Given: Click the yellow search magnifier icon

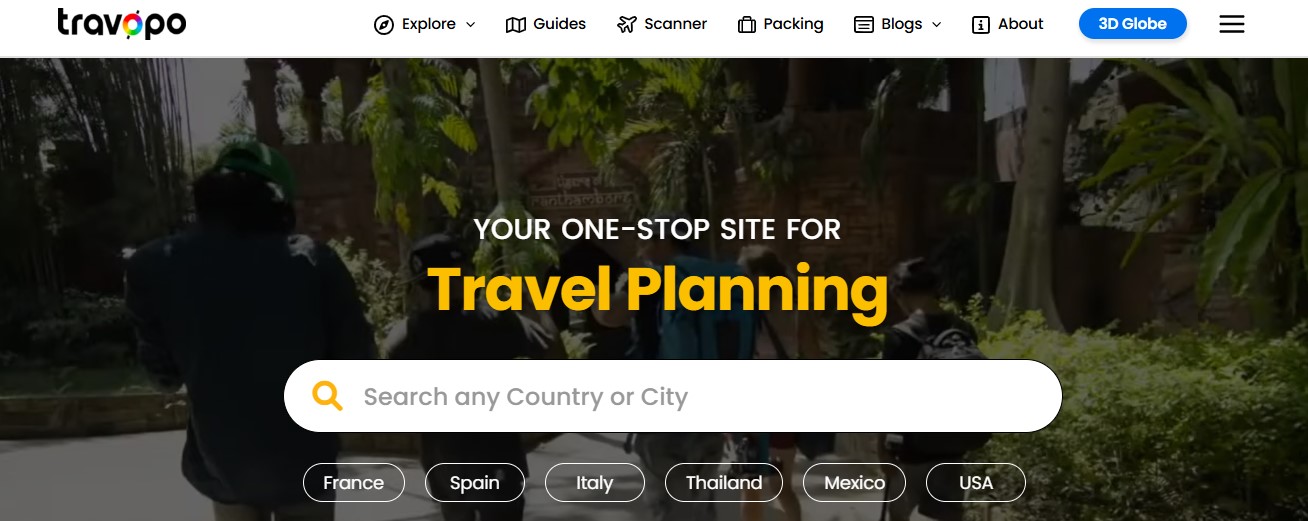Looking at the screenshot, I should click(327, 396).
